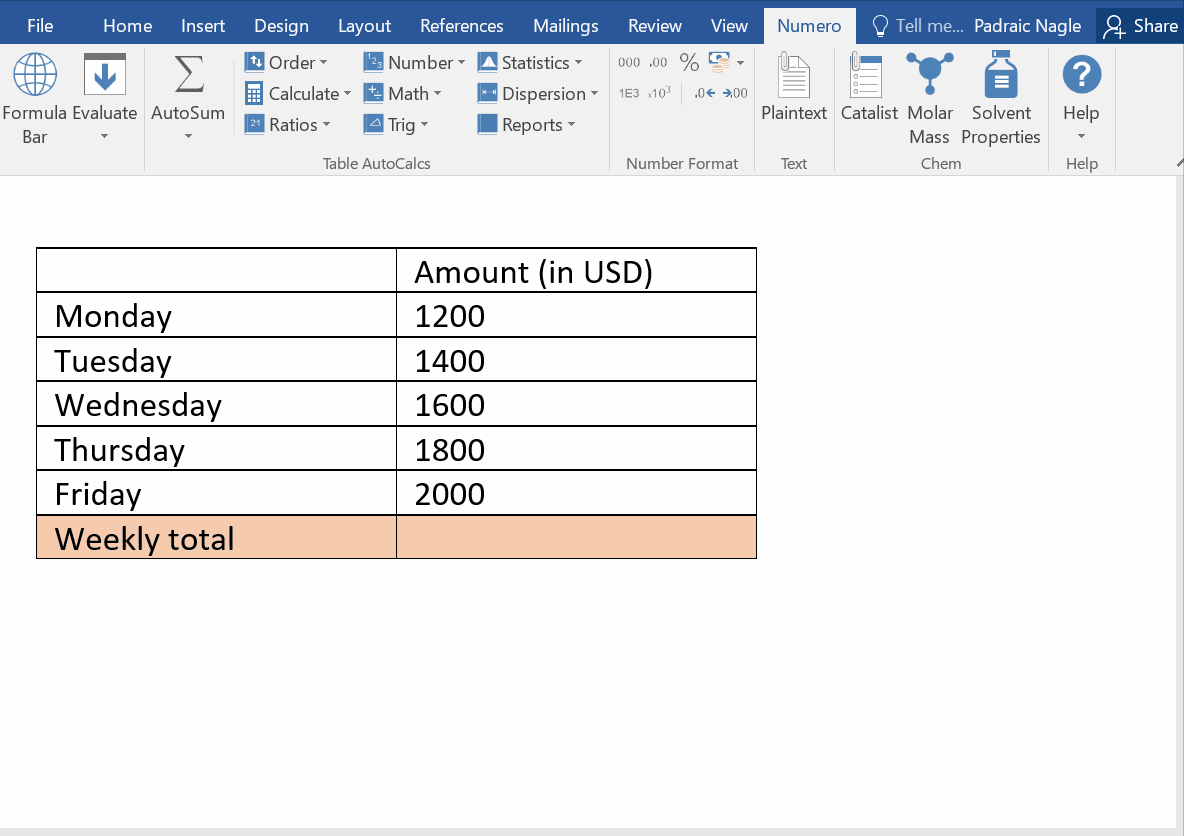Click the Tell me search box
The width and height of the screenshot is (1184, 836).
pos(918,26)
